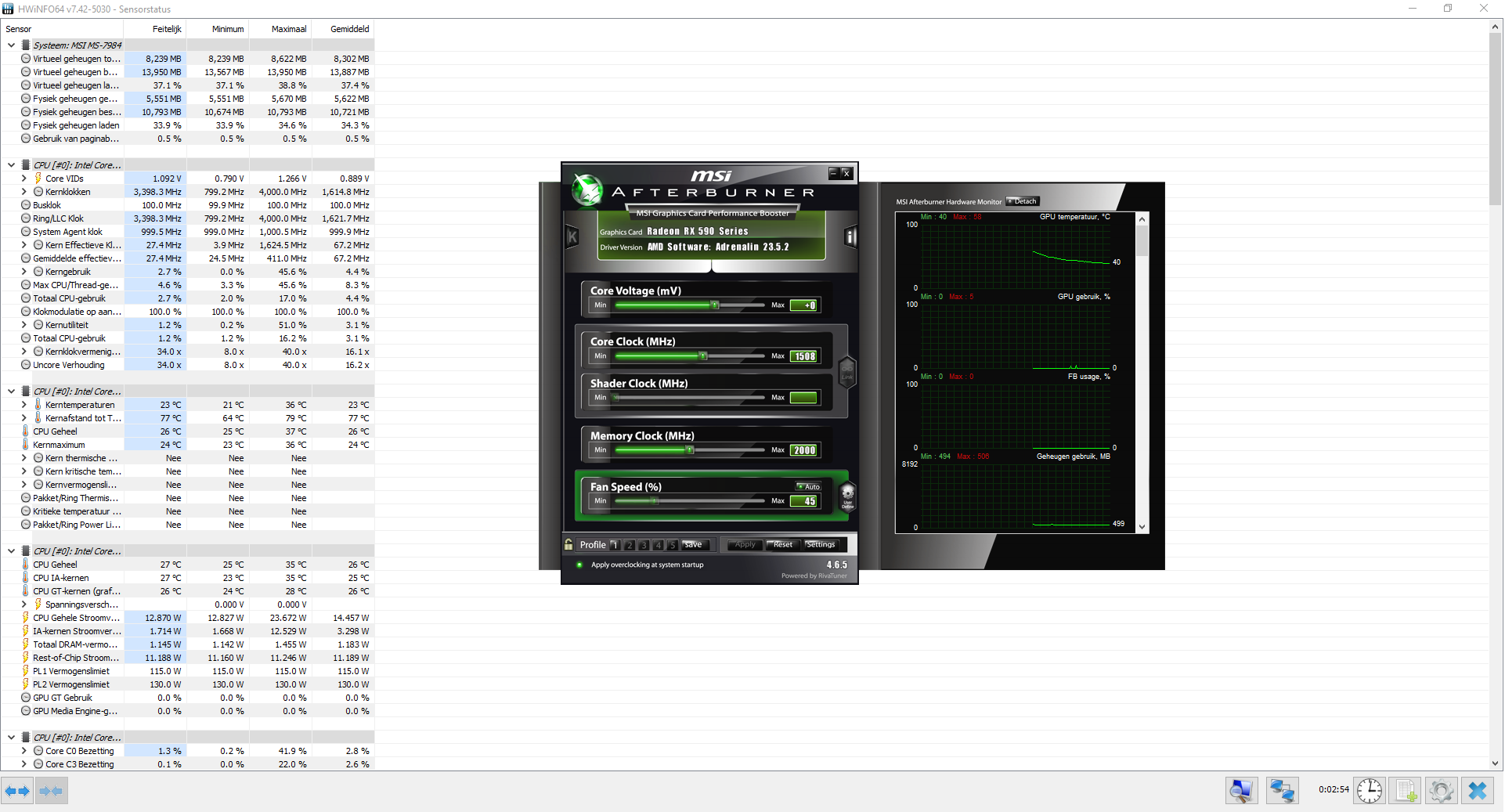
Task: Expand the Core C0 Bezetting row
Action: click(x=23, y=751)
